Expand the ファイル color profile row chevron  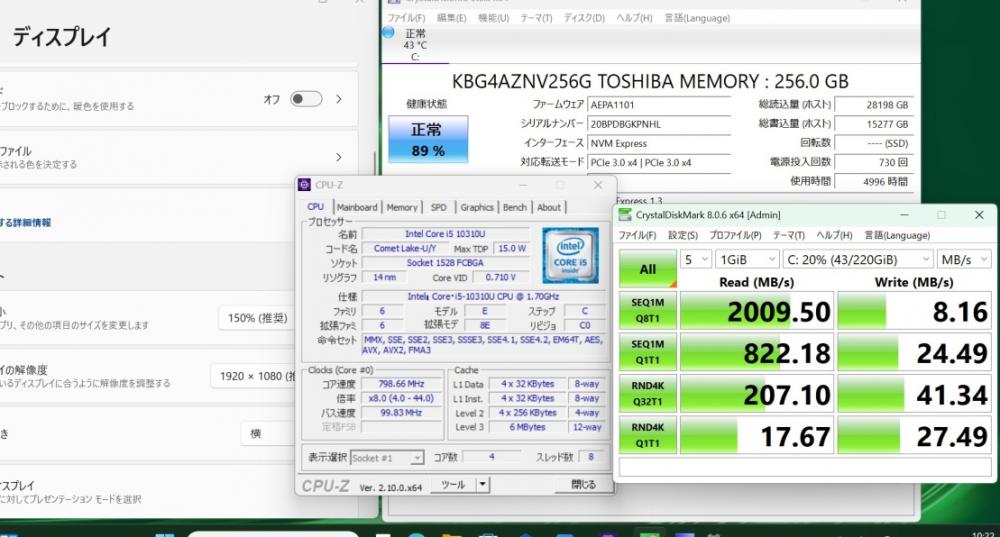[339, 157]
